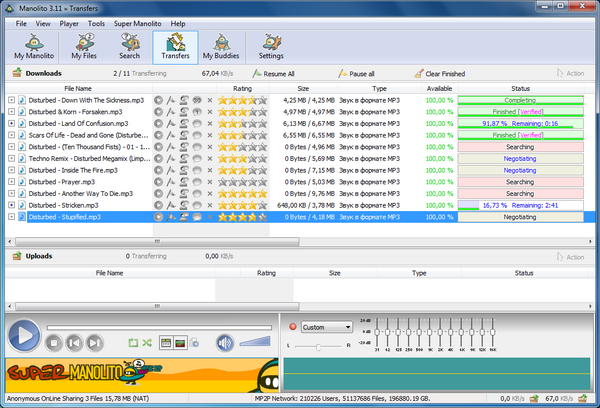Viewport: 600px width, 408px height.
Task: Toggle the equalizer red power button
Action: pos(293,326)
